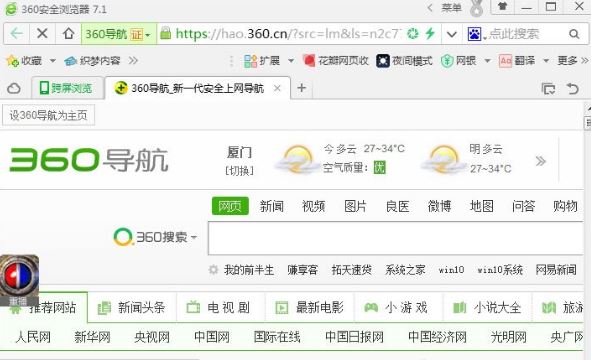
Task: Expand the 翻译 dropdown arrow
Action: point(546,61)
